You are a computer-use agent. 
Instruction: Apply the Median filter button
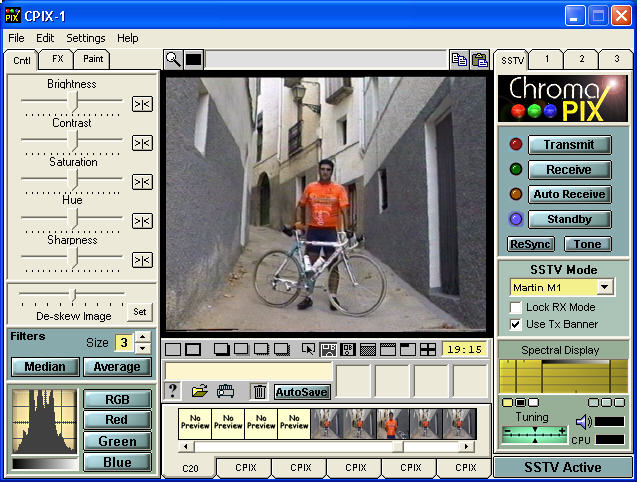[46, 367]
